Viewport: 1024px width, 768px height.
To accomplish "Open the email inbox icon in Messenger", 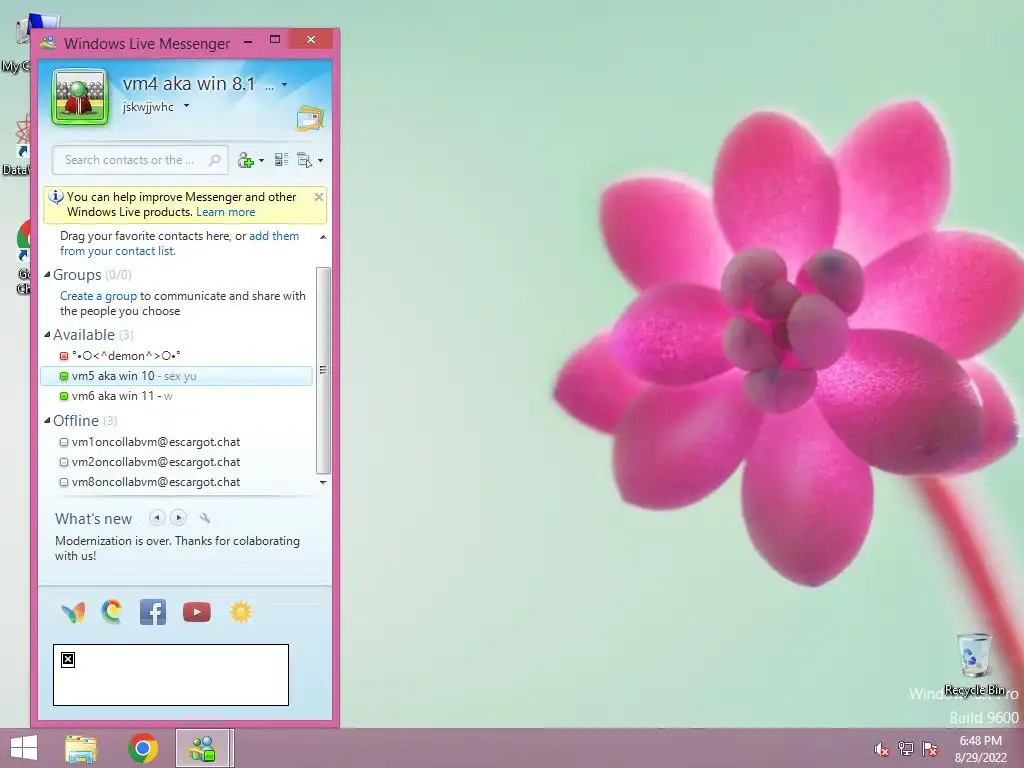I will point(310,119).
